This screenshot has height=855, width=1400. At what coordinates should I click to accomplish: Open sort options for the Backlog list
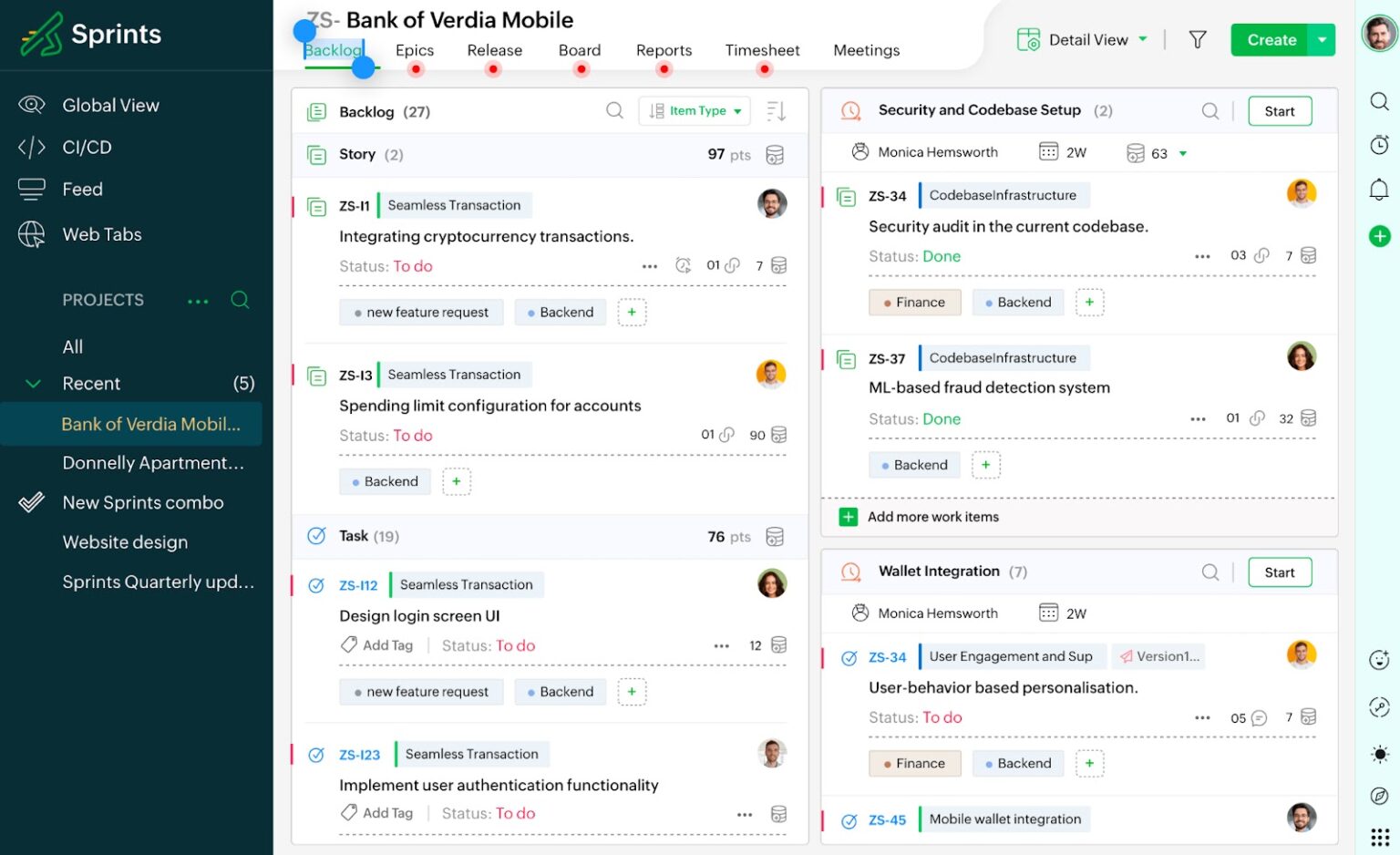(x=775, y=110)
